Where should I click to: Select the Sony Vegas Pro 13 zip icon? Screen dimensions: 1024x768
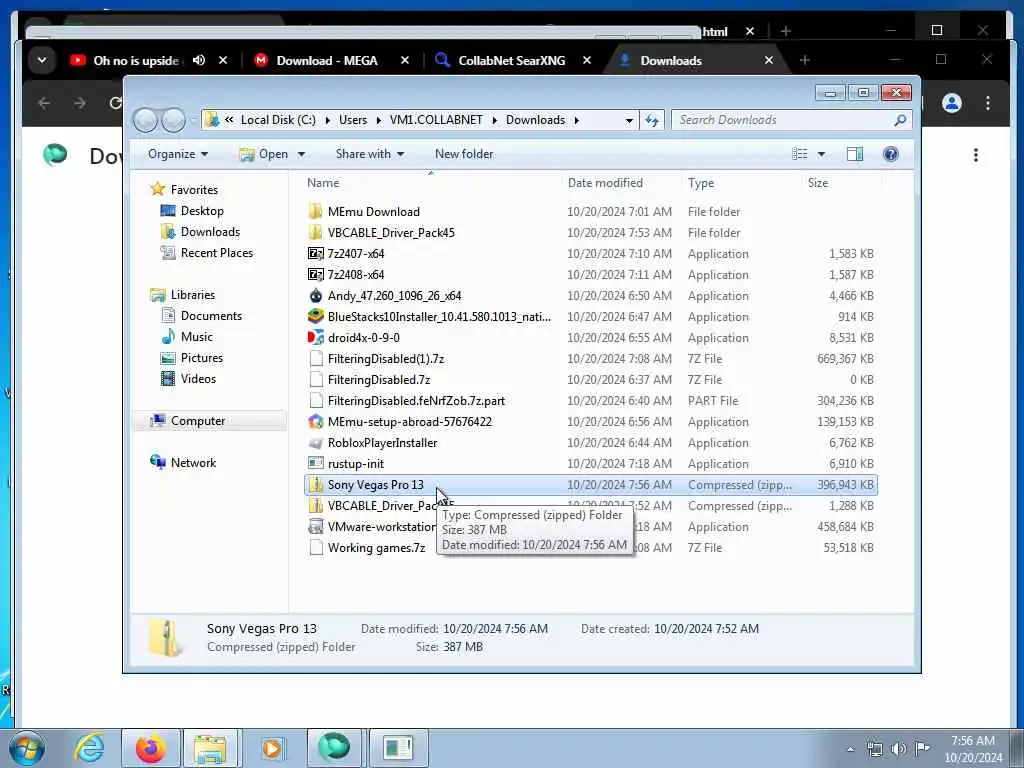(x=316, y=485)
